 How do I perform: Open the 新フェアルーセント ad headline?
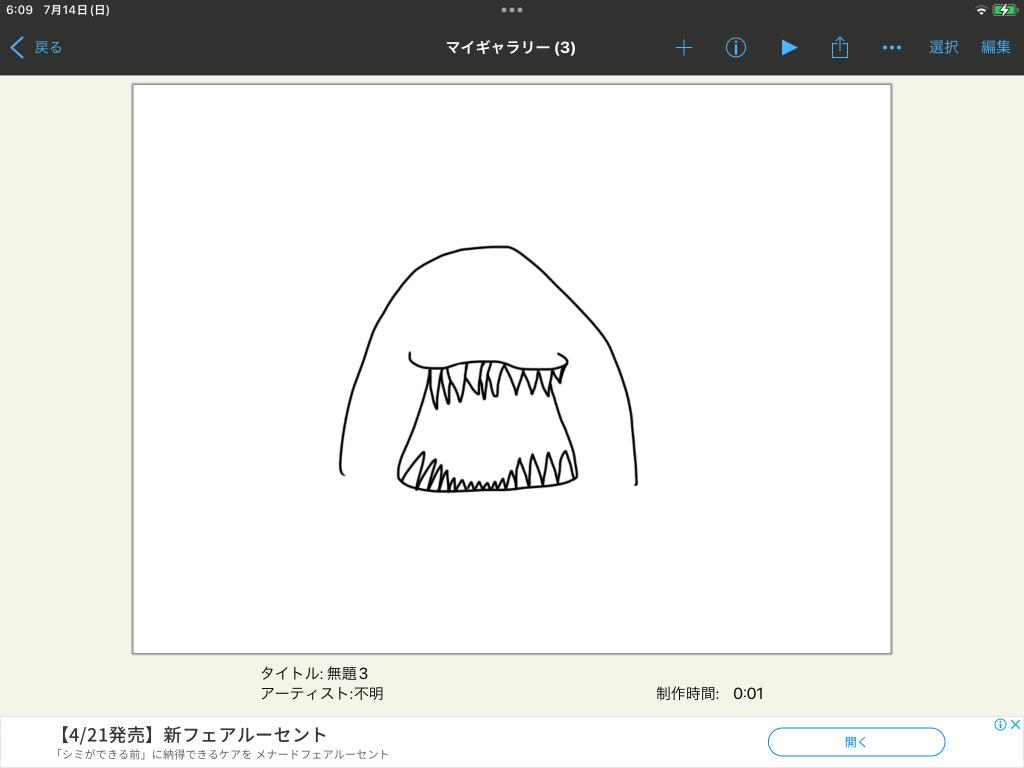191,734
